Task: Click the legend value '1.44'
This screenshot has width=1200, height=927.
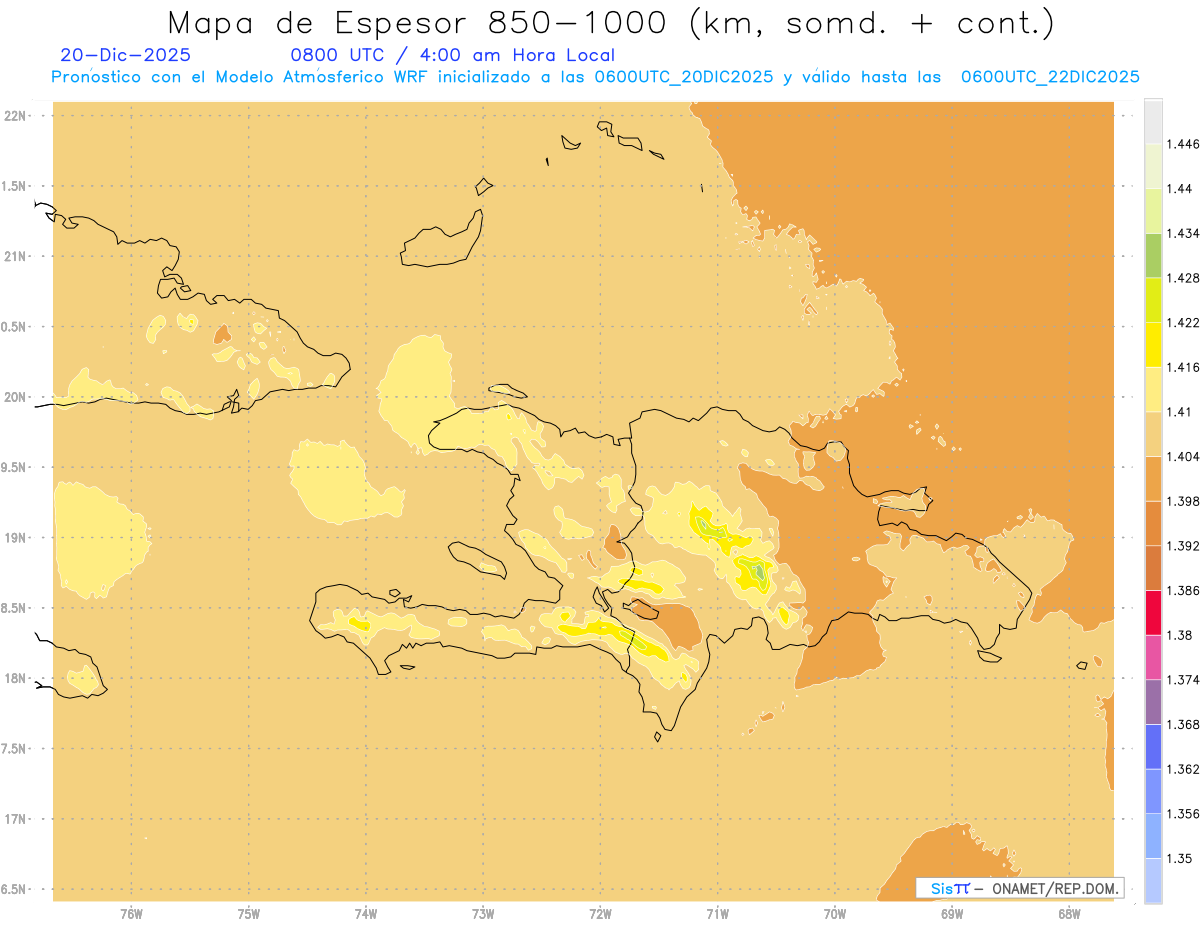Action: point(1180,188)
